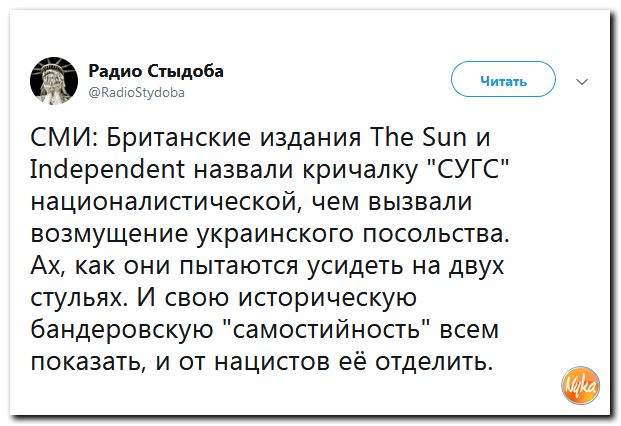Click The Sun in tweet text
621x426 pixels.
point(418,137)
